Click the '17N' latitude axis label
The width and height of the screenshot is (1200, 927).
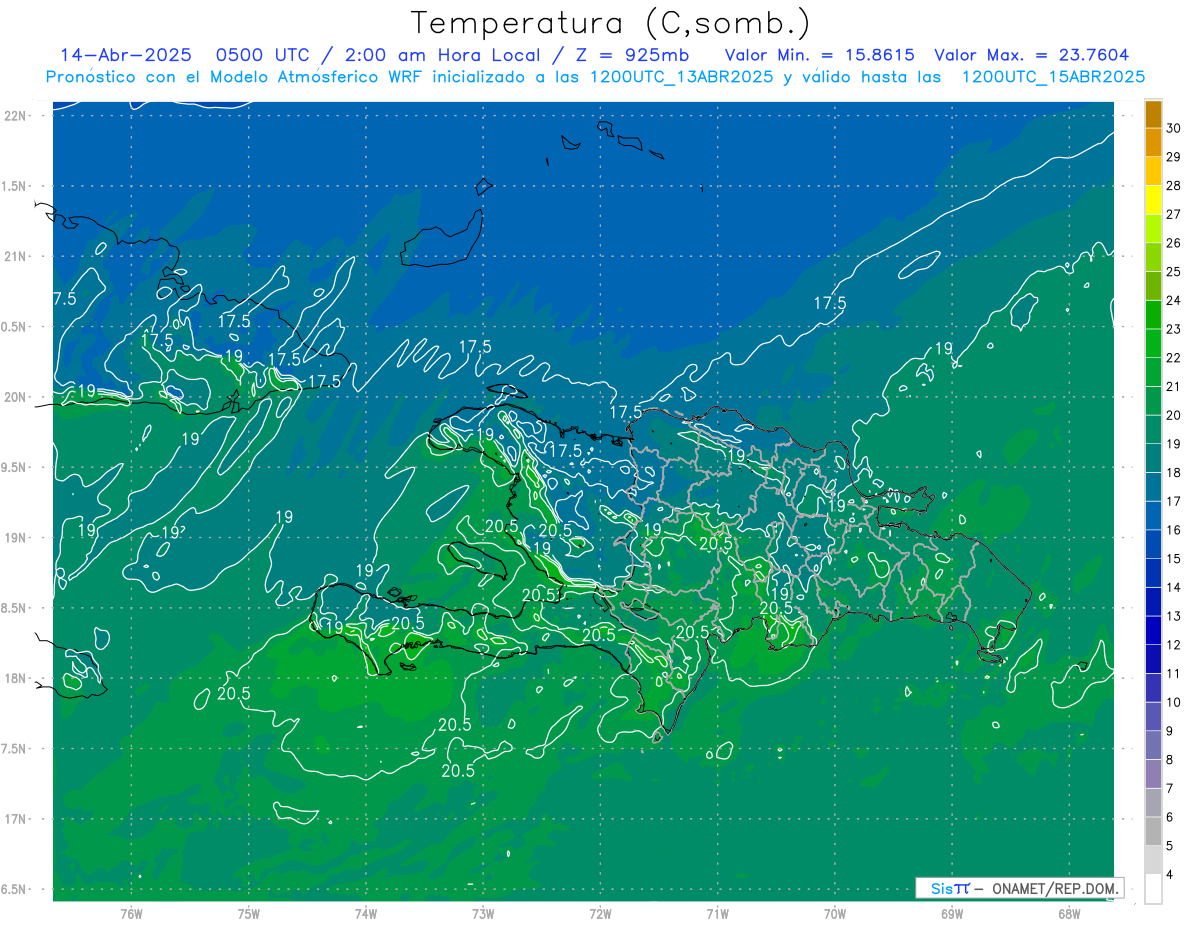point(16,819)
